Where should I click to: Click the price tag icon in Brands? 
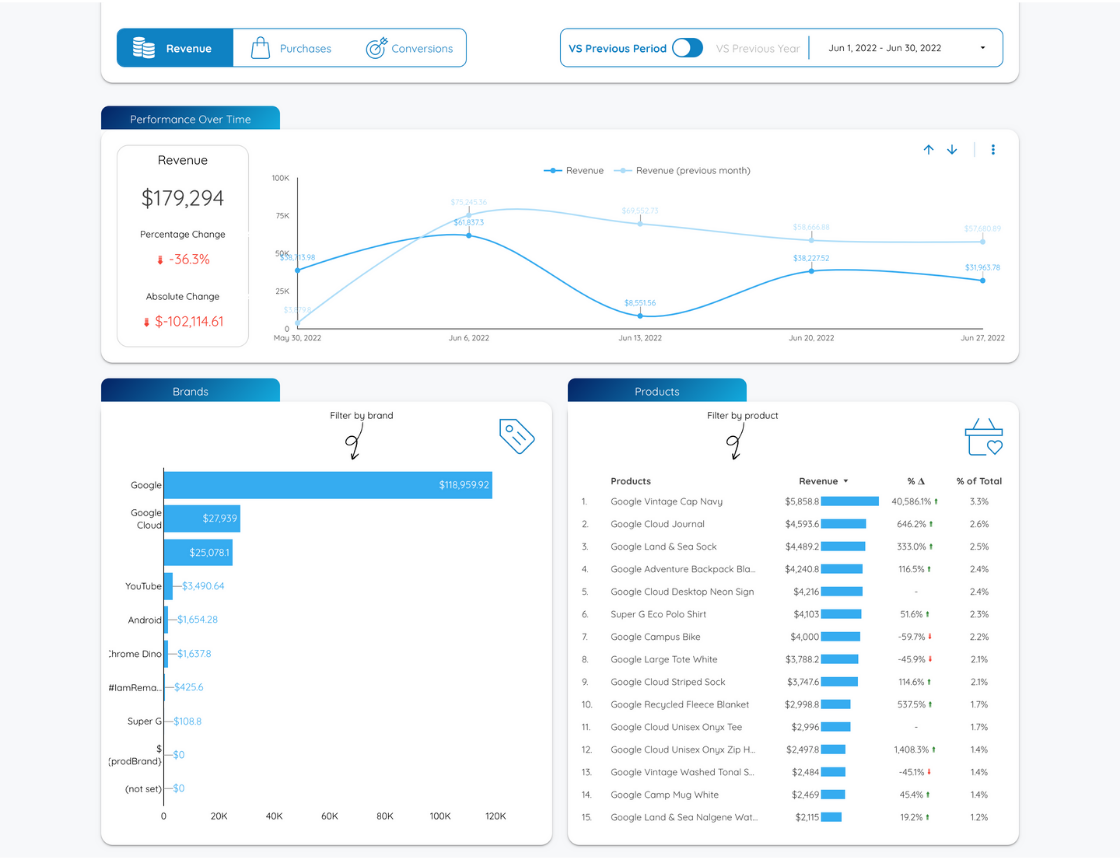tap(517, 436)
